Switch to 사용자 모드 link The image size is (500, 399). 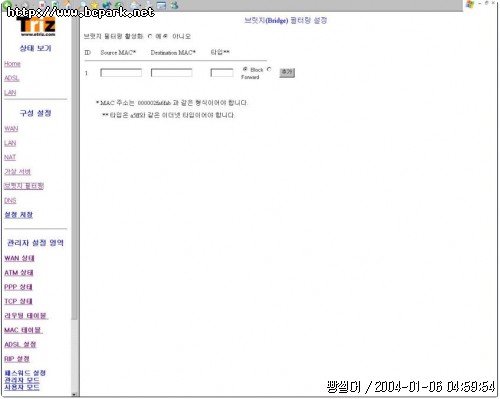pyautogui.click(x=22, y=387)
